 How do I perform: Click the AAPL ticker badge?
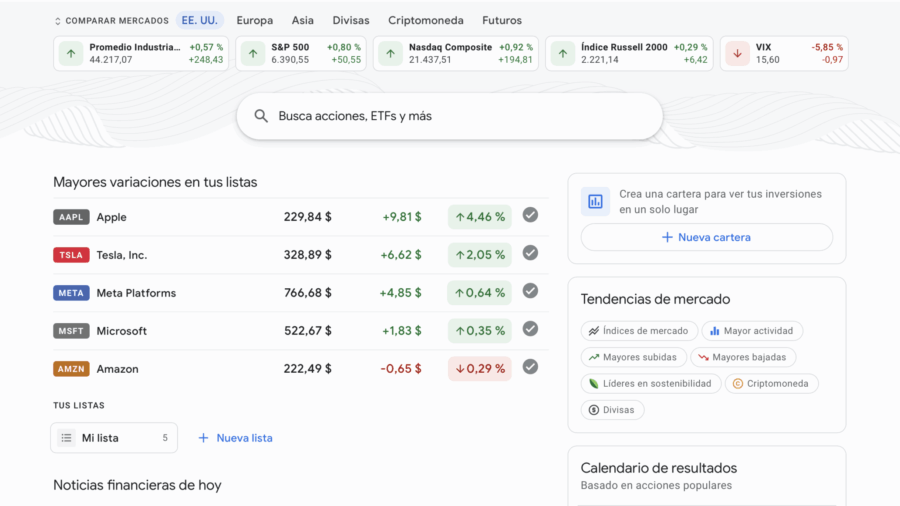tap(71, 217)
